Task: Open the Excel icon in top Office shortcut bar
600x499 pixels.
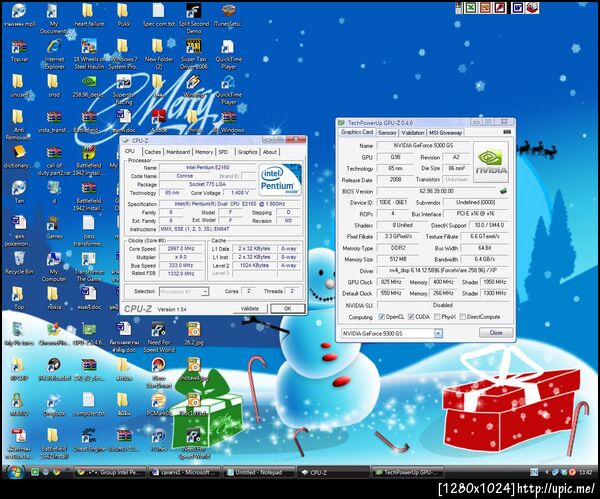Action: pyautogui.click(x=471, y=8)
